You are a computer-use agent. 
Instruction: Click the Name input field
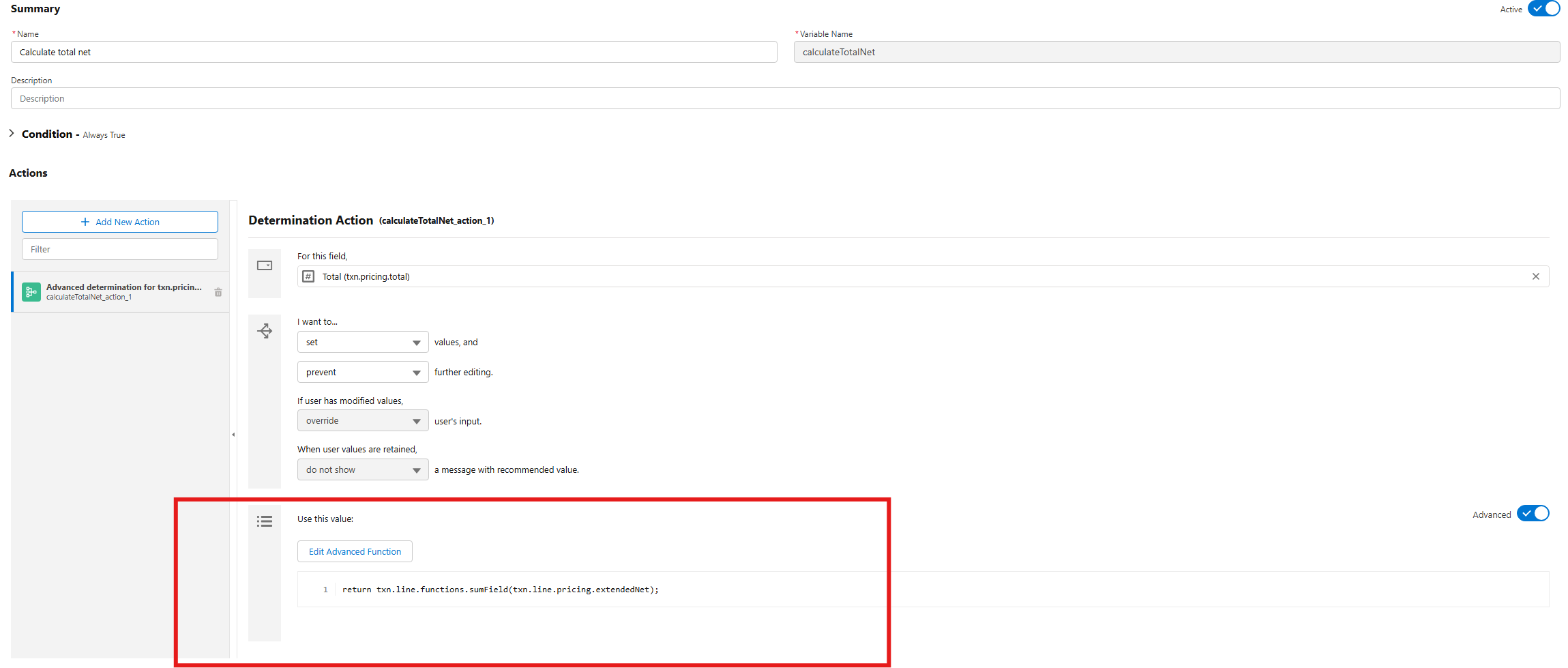point(394,52)
